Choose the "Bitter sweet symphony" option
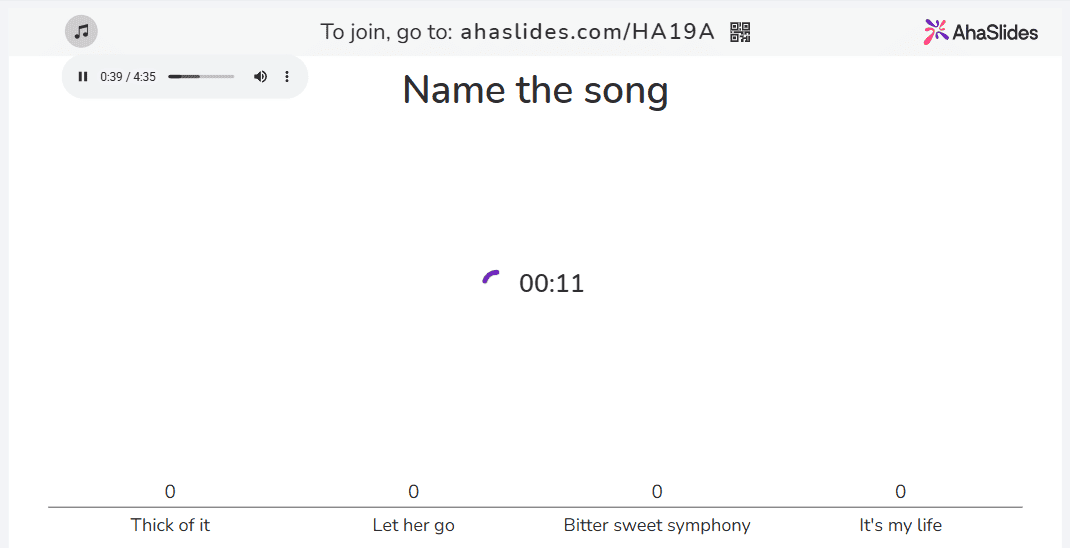This screenshot has width=1070, height=548. 657,525
